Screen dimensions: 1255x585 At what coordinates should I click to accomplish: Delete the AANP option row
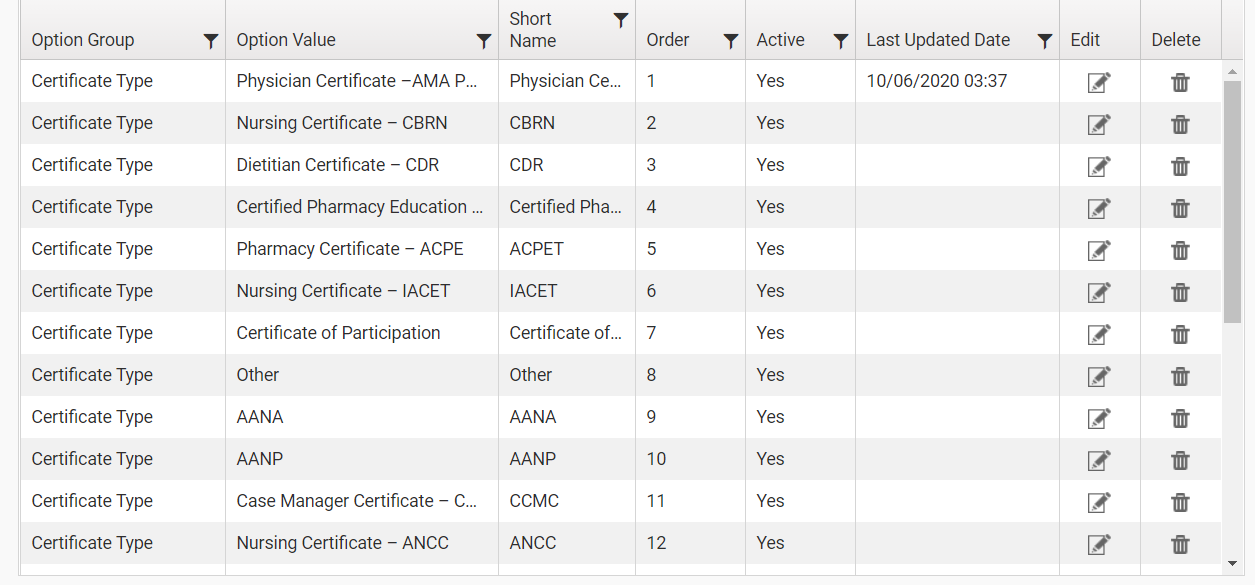(1180, 460)
